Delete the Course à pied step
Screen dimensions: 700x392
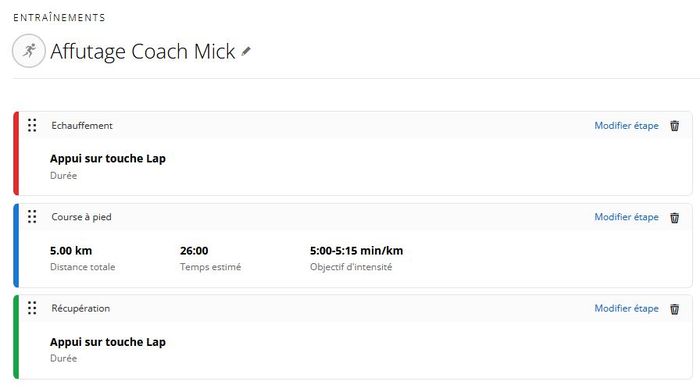(x=675, y=217)
